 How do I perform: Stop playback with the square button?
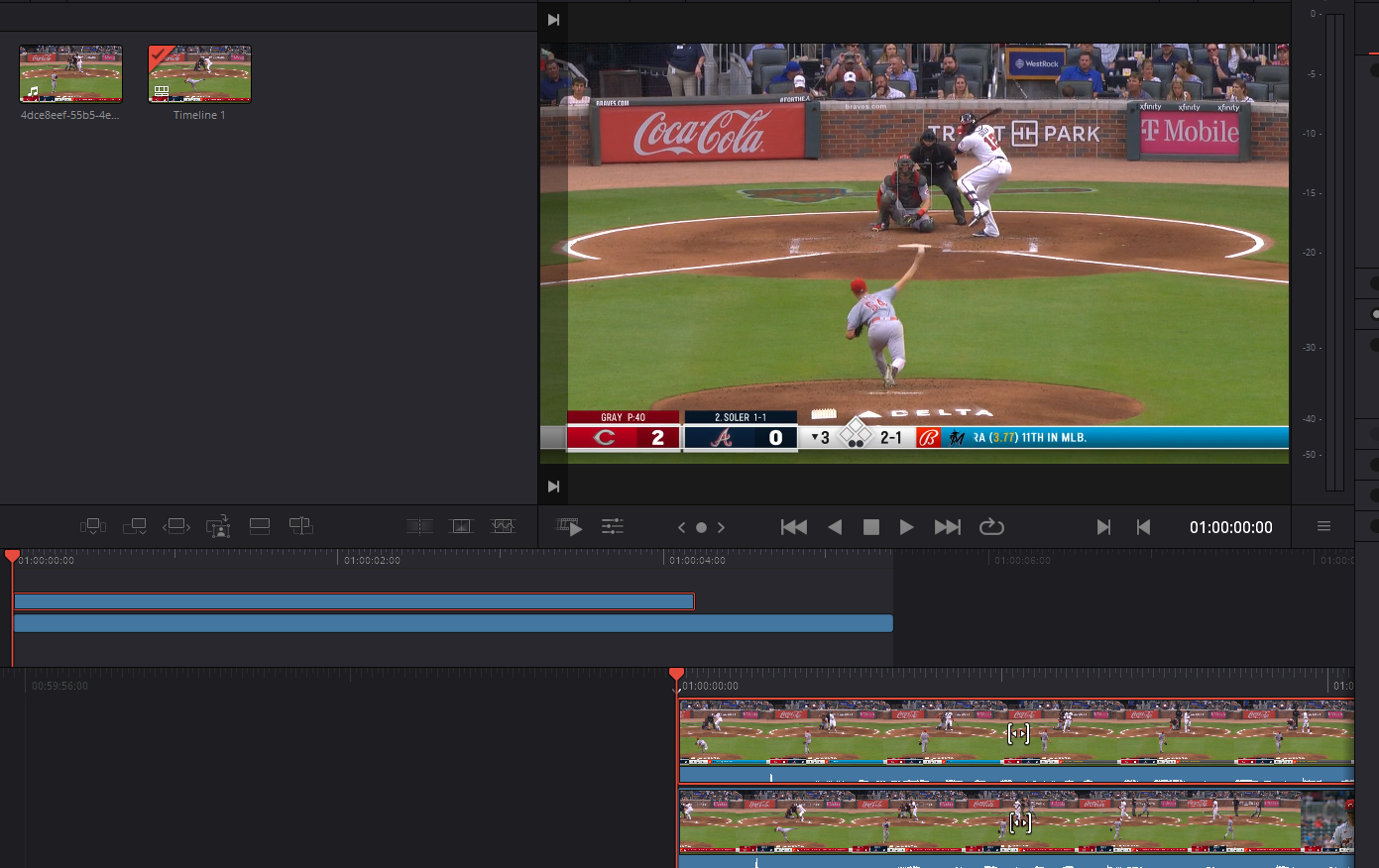871,527
